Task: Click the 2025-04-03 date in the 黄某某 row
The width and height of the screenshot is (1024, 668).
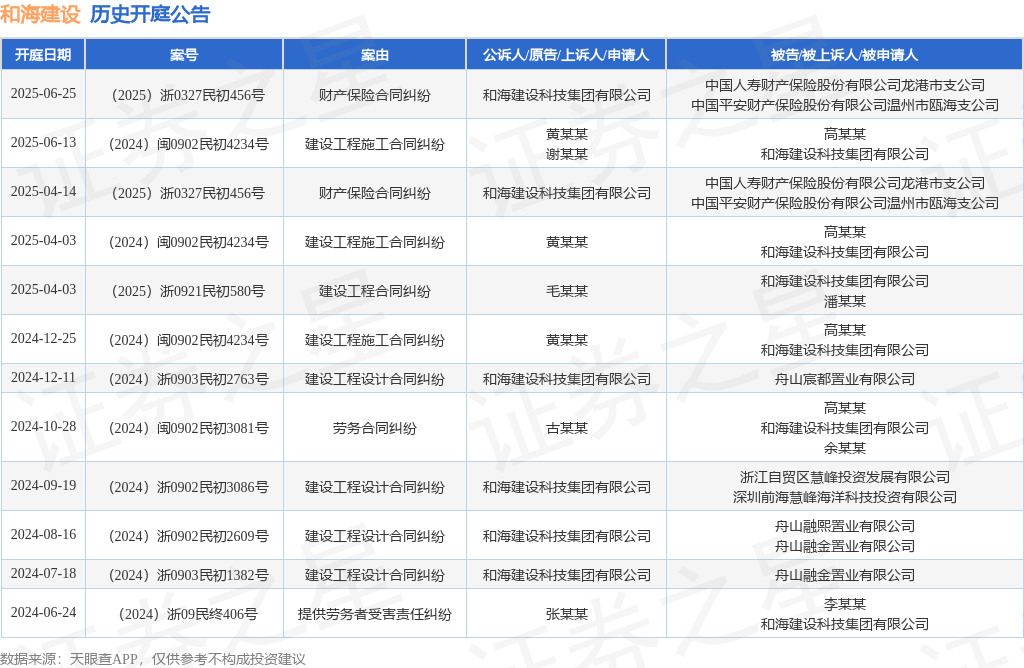Action: tap(43, 240)
